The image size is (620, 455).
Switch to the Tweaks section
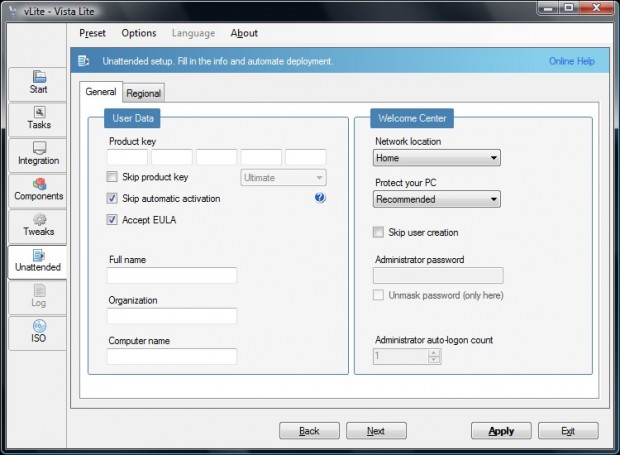(38, 226)
